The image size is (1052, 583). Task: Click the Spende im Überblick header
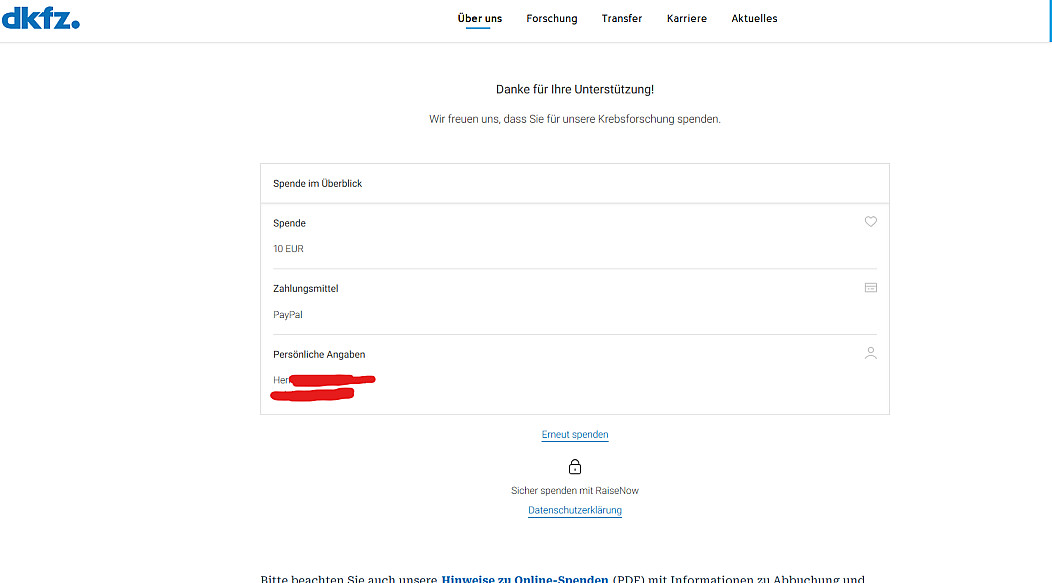coord(318,184)
